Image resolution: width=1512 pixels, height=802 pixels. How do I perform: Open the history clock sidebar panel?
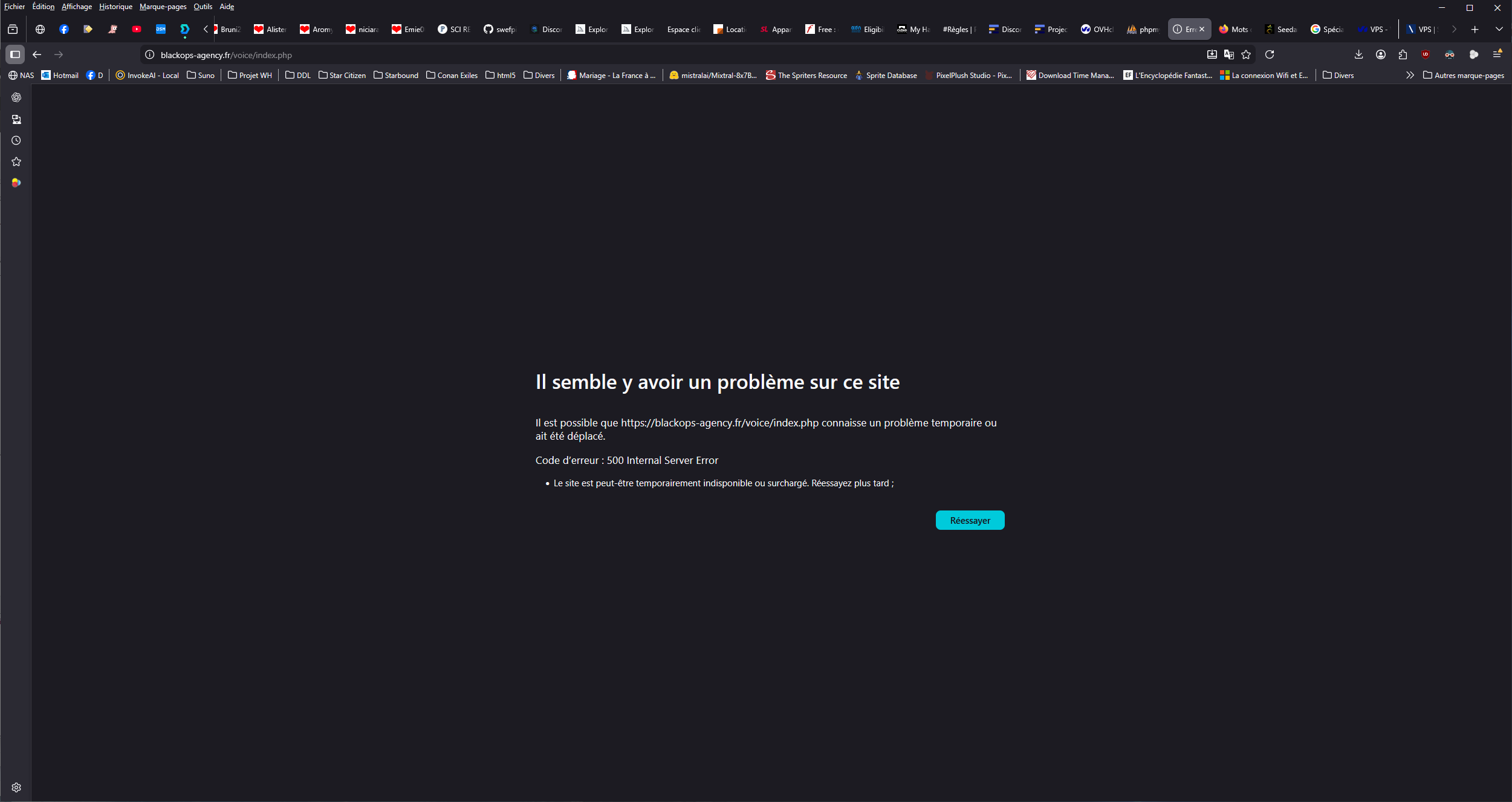pyautogui.click(x=16, y=140)
